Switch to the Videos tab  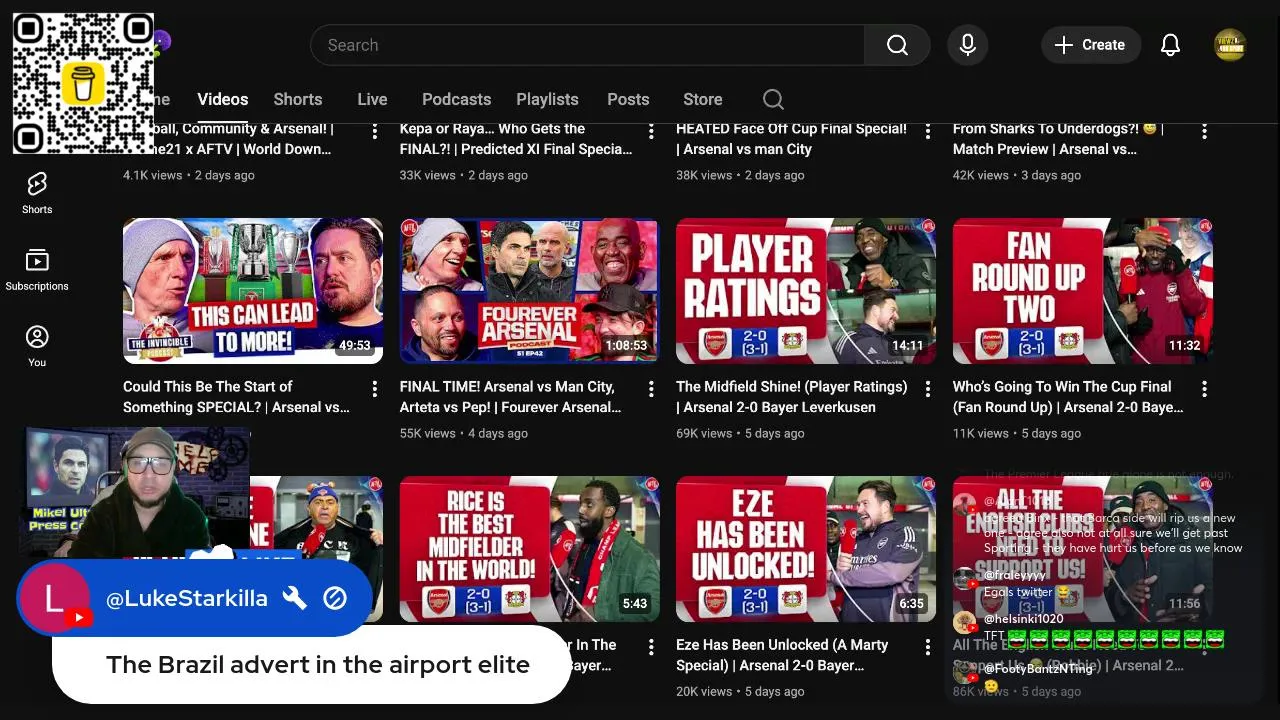tap(222, 99)
